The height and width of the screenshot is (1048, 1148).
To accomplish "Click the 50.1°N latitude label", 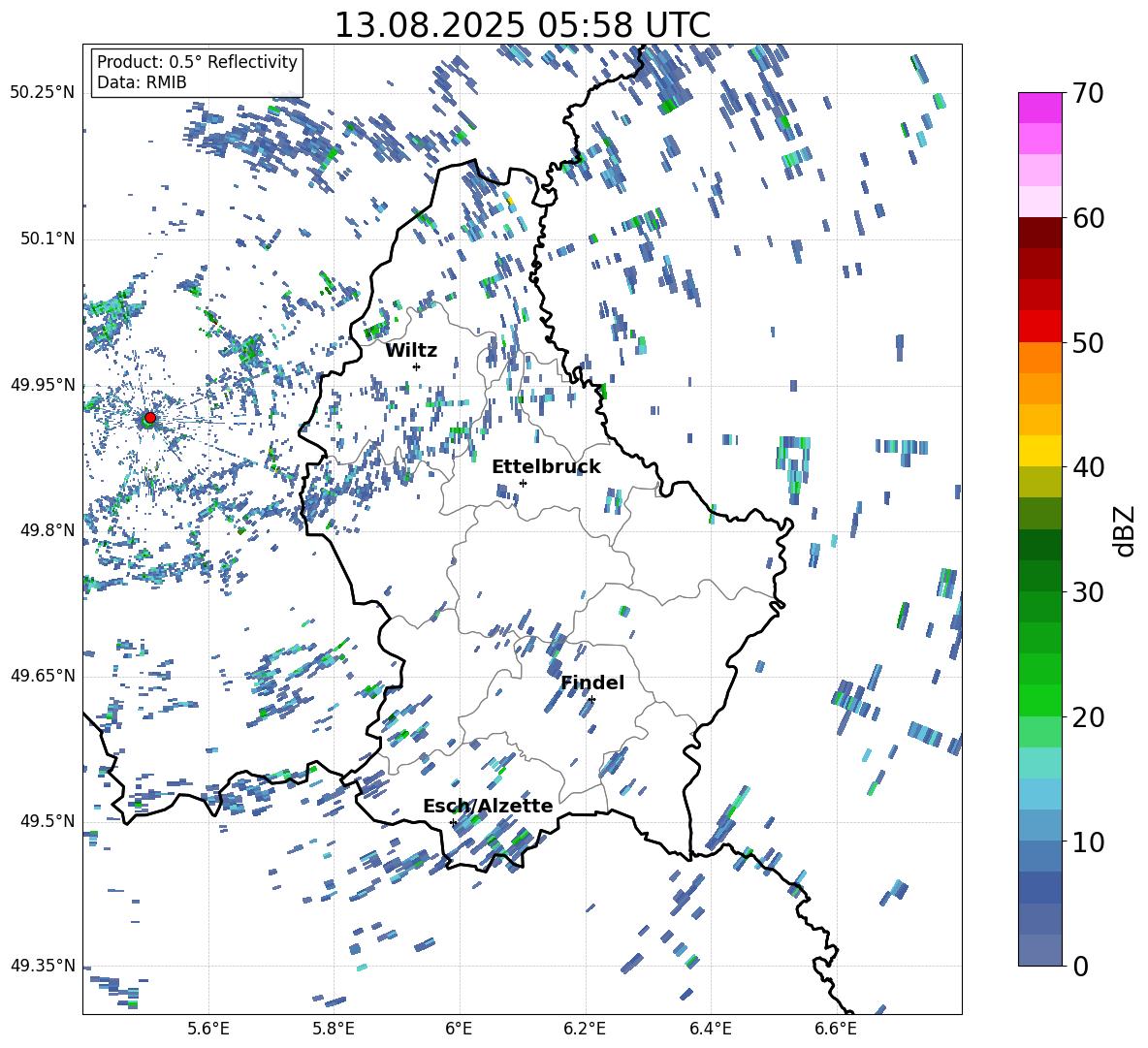I will click(x=47, y=238).
